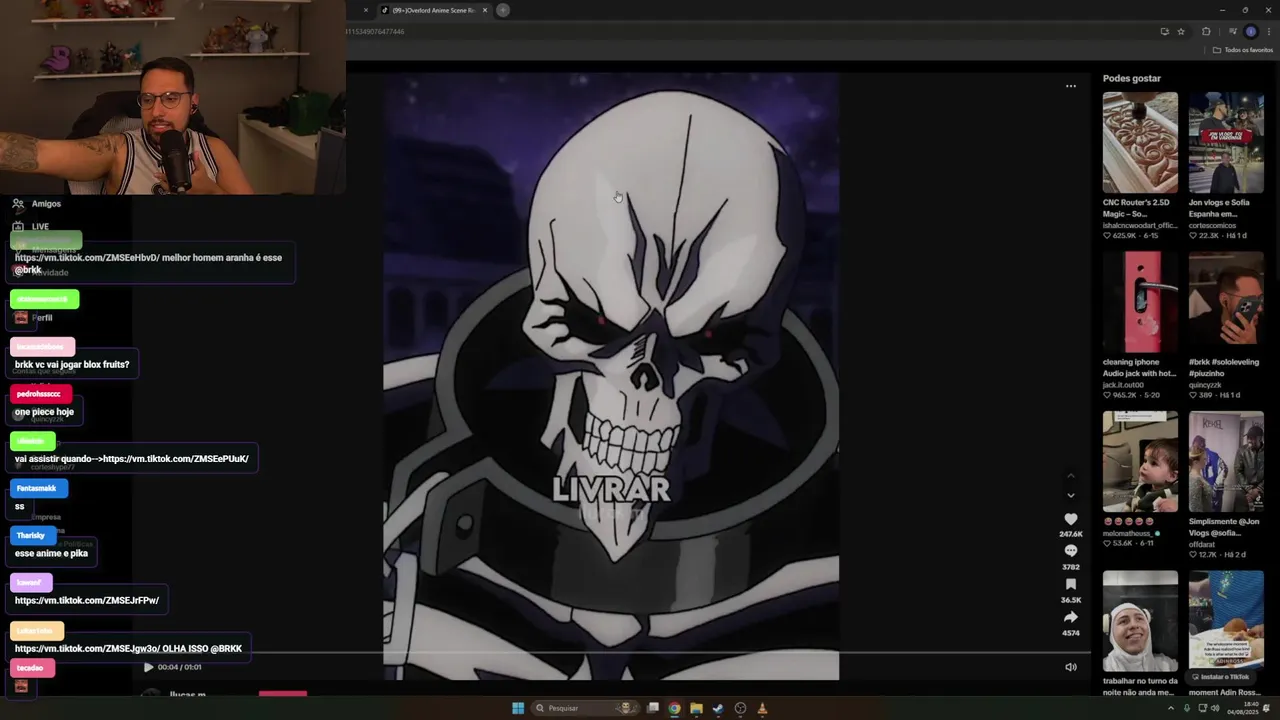
Task: Bookmark this page with the star icon
Action: tap(1181, 31)
